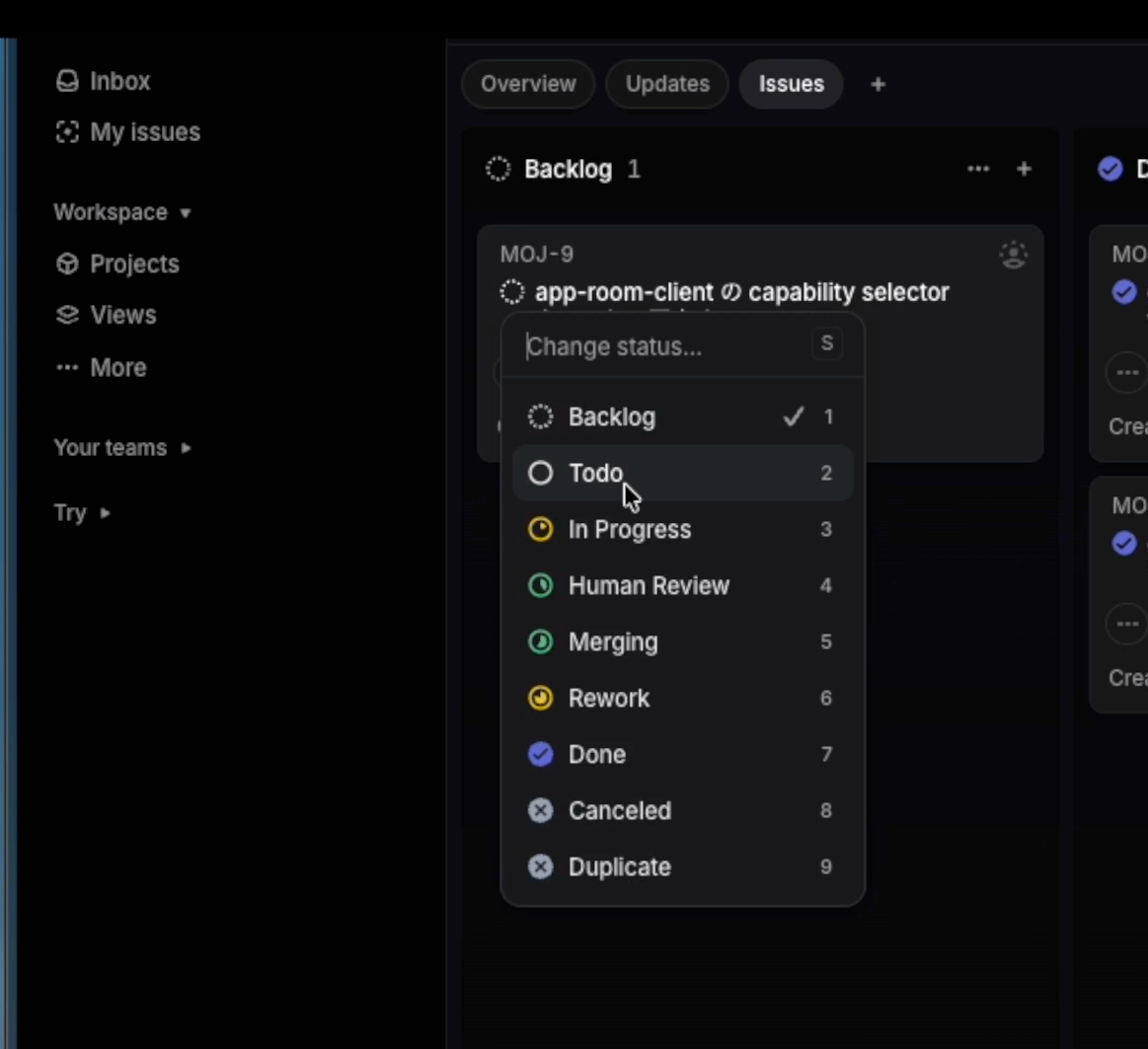
Task: Click the Rework yellow icon
Action: click(540, 699)
